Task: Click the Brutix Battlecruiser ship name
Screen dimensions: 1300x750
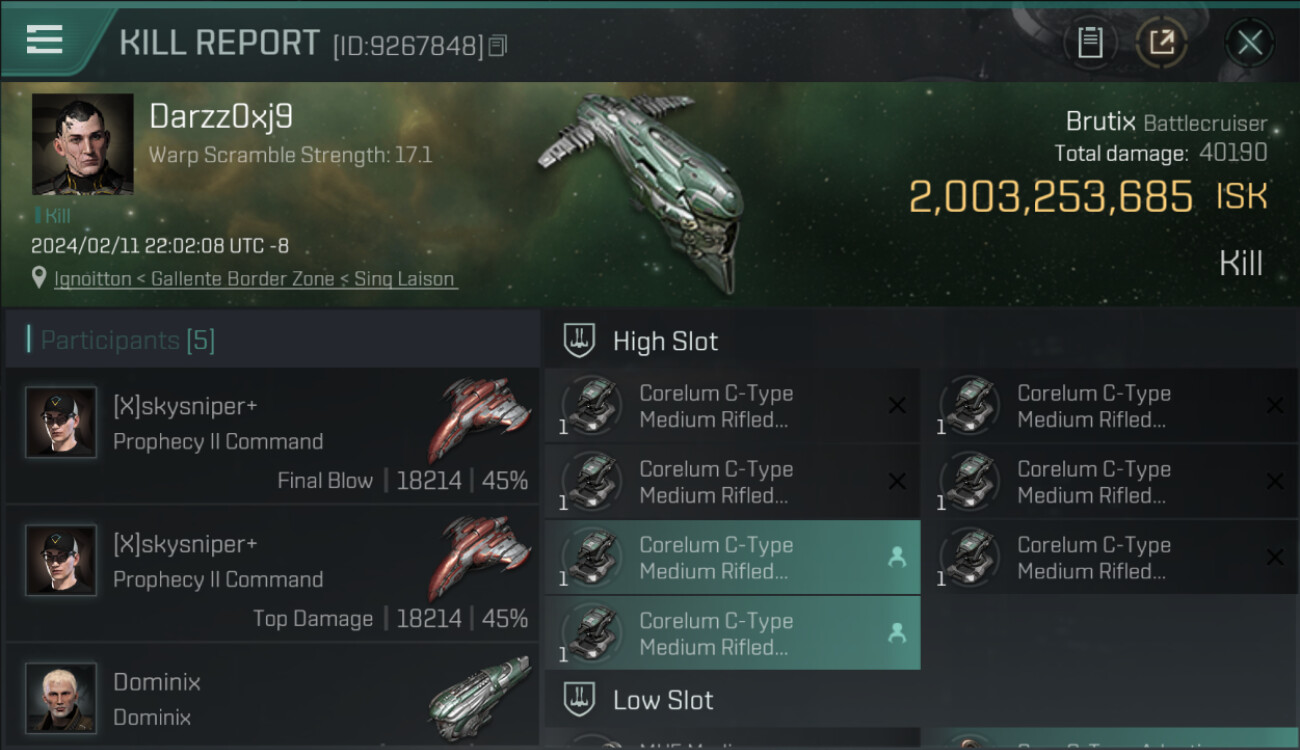Action: (x=1166, y=123)
